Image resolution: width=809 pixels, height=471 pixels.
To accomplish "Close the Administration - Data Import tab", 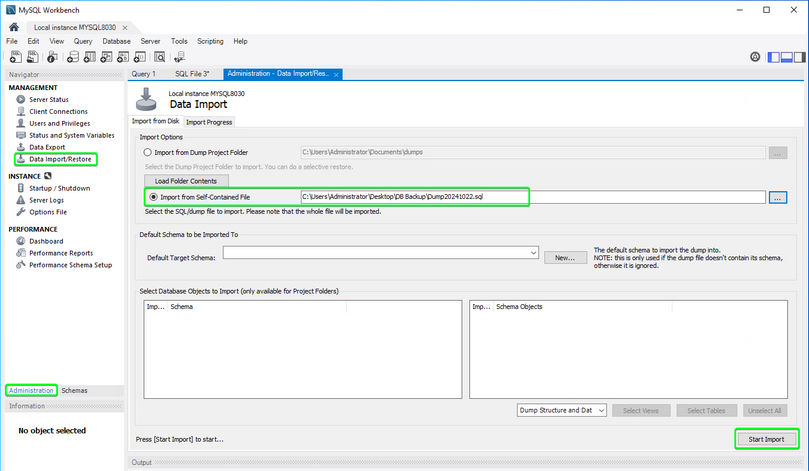I will tap(336, 75).
